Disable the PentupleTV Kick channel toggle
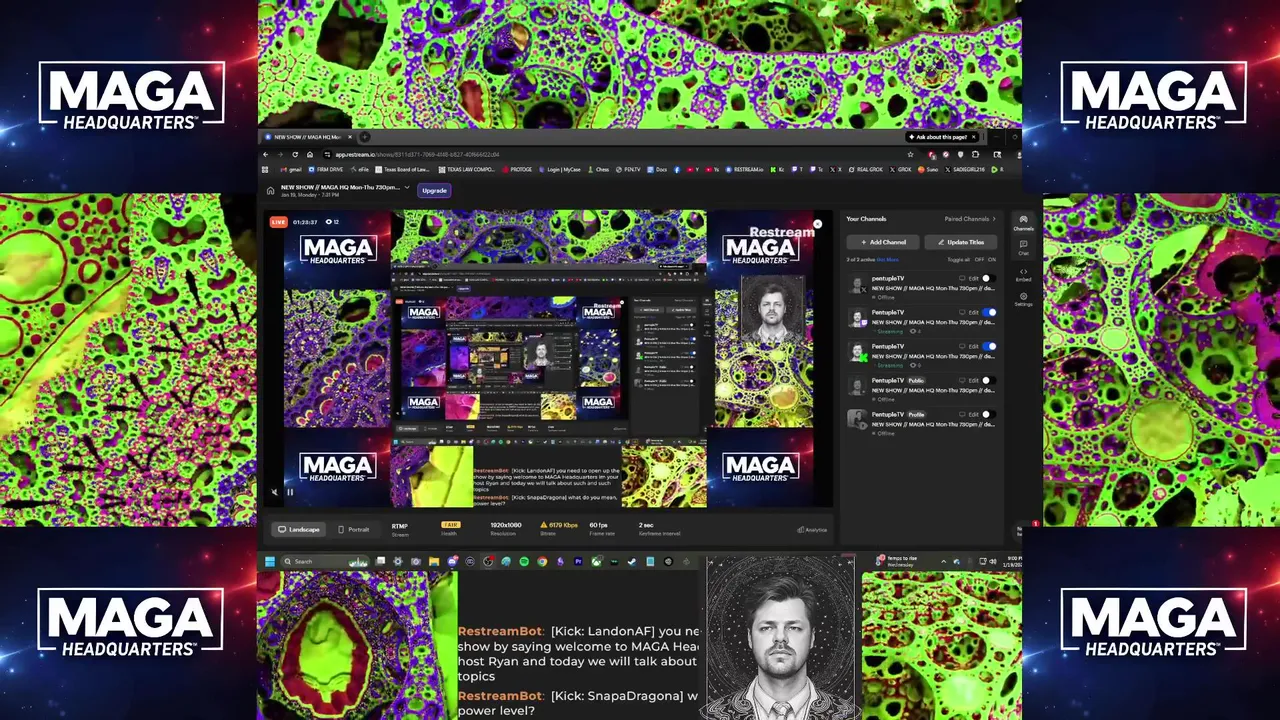This screenshot has width=1280, height=720. point(989,347)
